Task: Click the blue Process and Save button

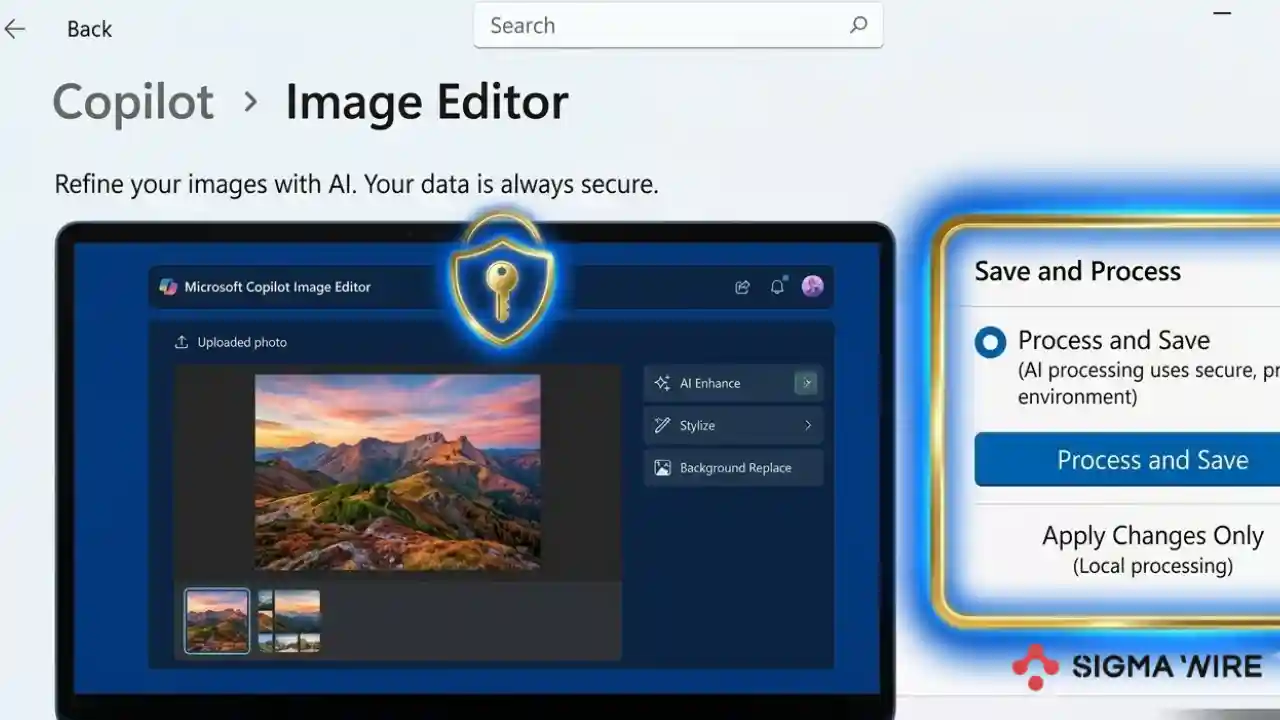Action: [1127, 460]
